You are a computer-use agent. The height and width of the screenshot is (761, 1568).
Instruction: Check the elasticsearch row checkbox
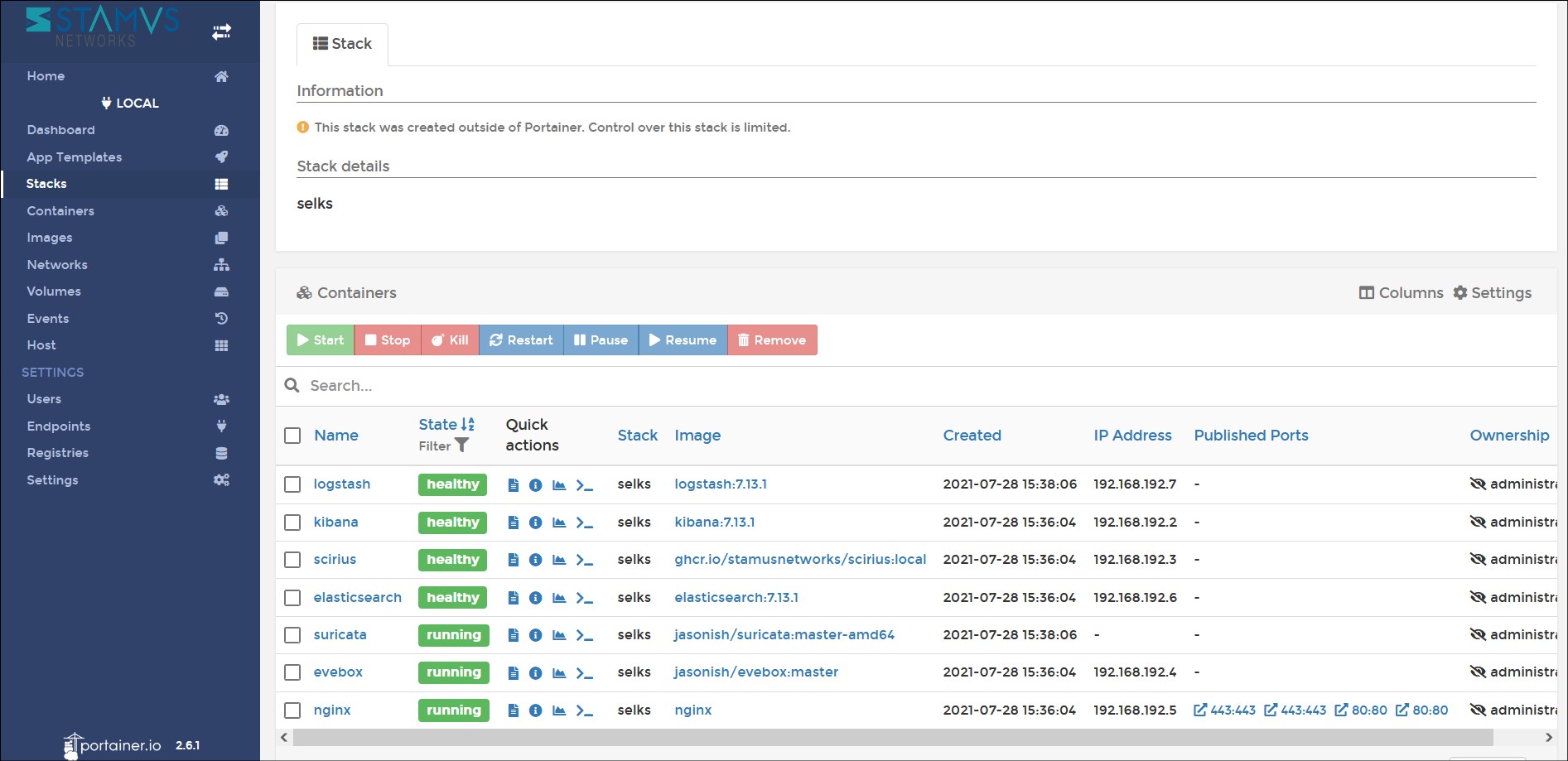[x=292, y=598]
